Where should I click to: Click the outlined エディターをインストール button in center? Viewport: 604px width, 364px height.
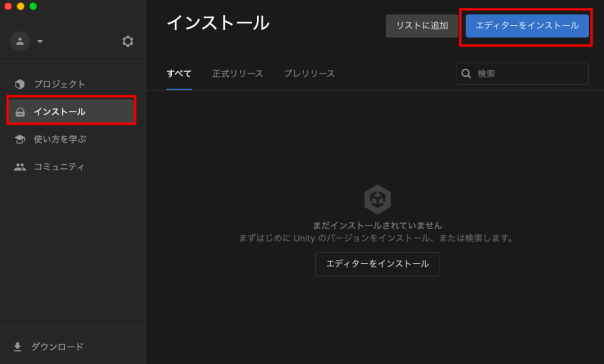tap(378, 264)
